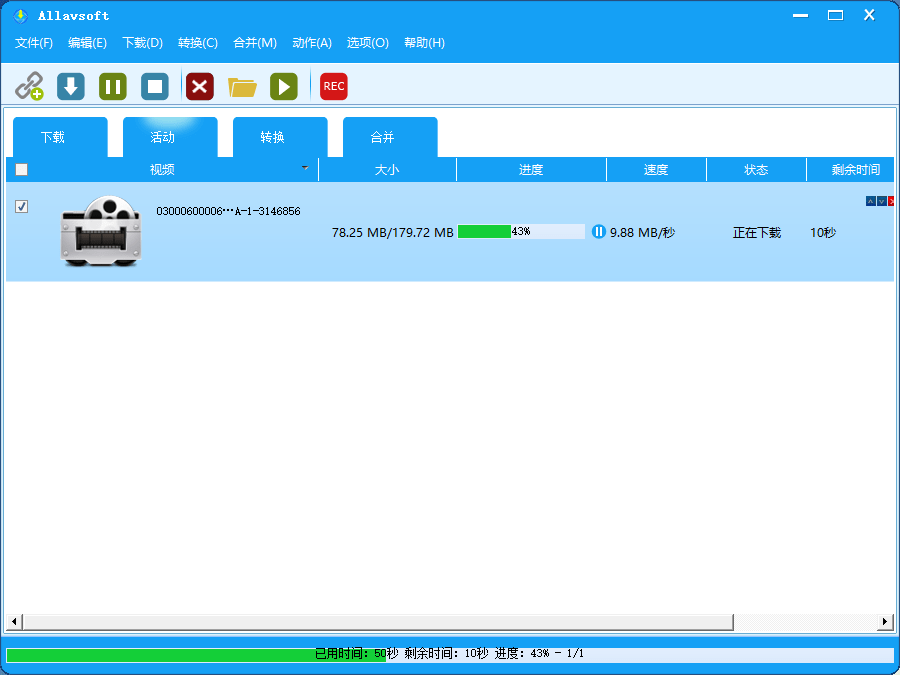Click the 视频 column header
The width and height of the screenshot is (900, 675).
tap(162, 170)
